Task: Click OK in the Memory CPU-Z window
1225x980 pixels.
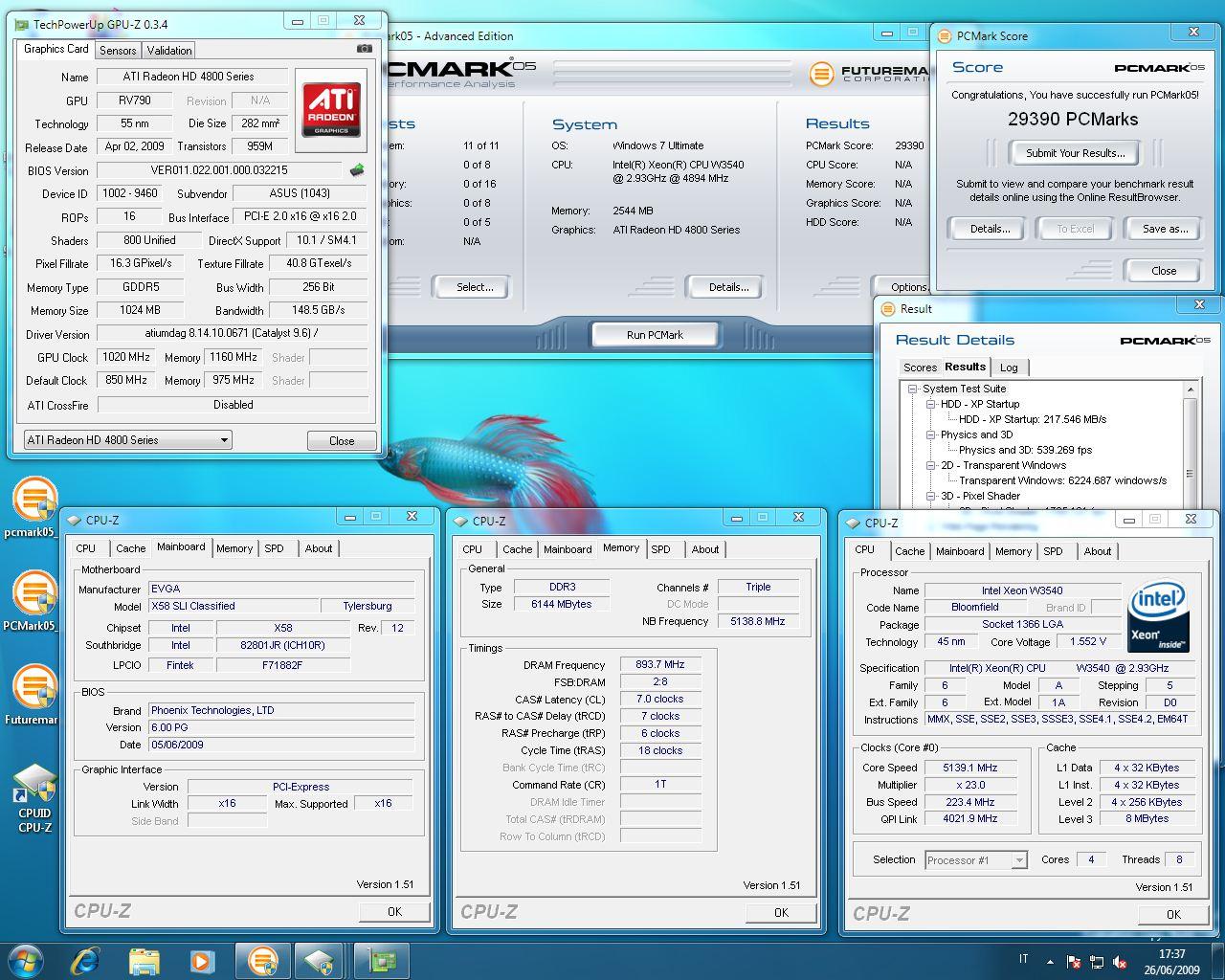Action: tap(781, 913)
